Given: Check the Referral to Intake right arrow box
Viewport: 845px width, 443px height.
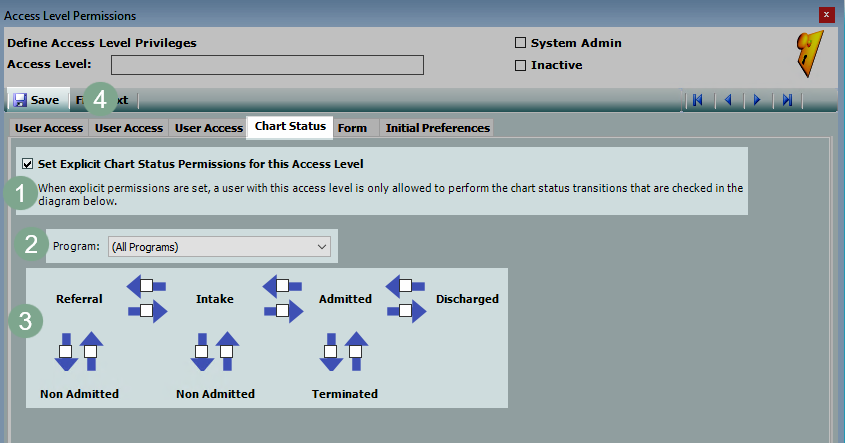Looking at the screenshot, I should (146, 311).
